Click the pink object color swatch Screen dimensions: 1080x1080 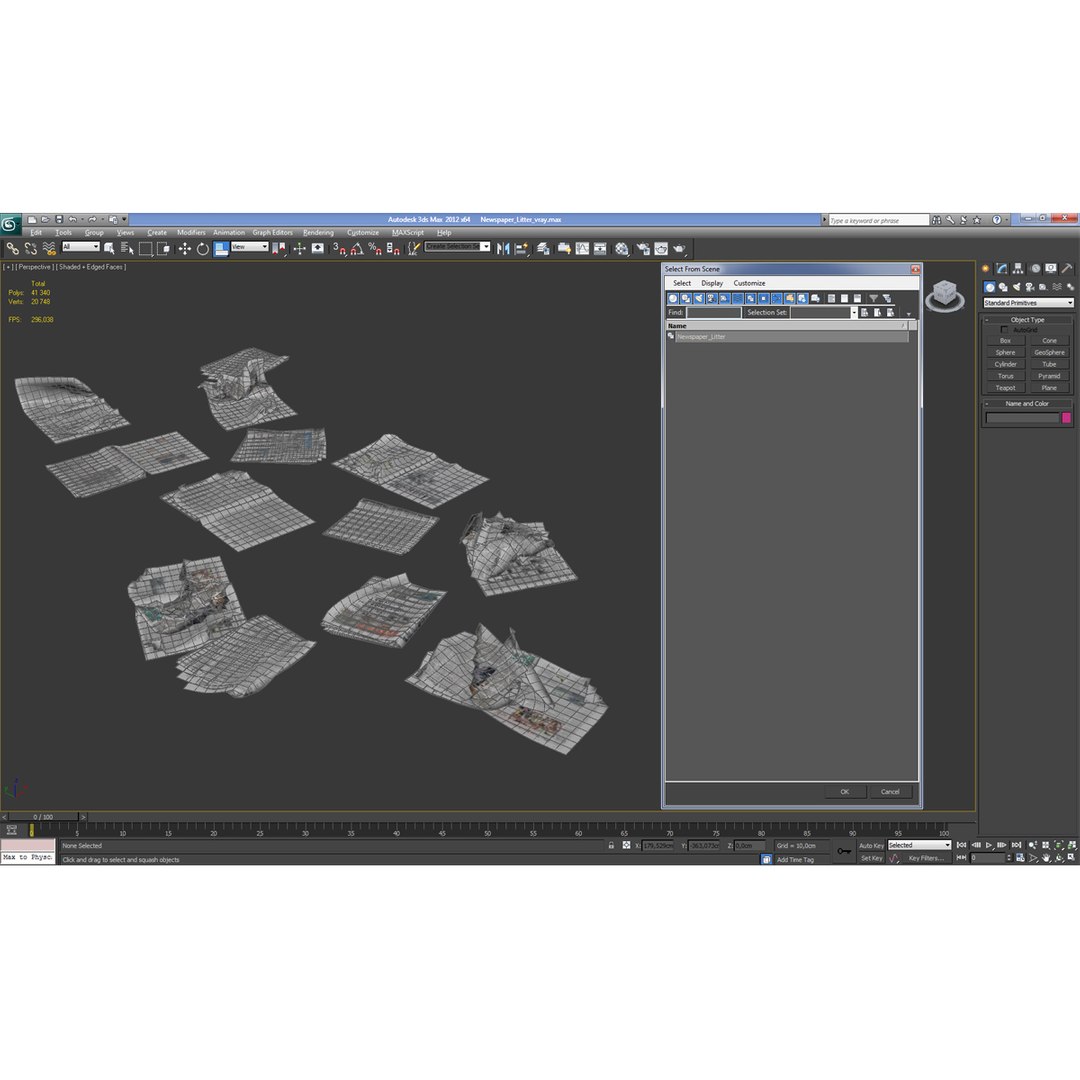coord(1066,418)
